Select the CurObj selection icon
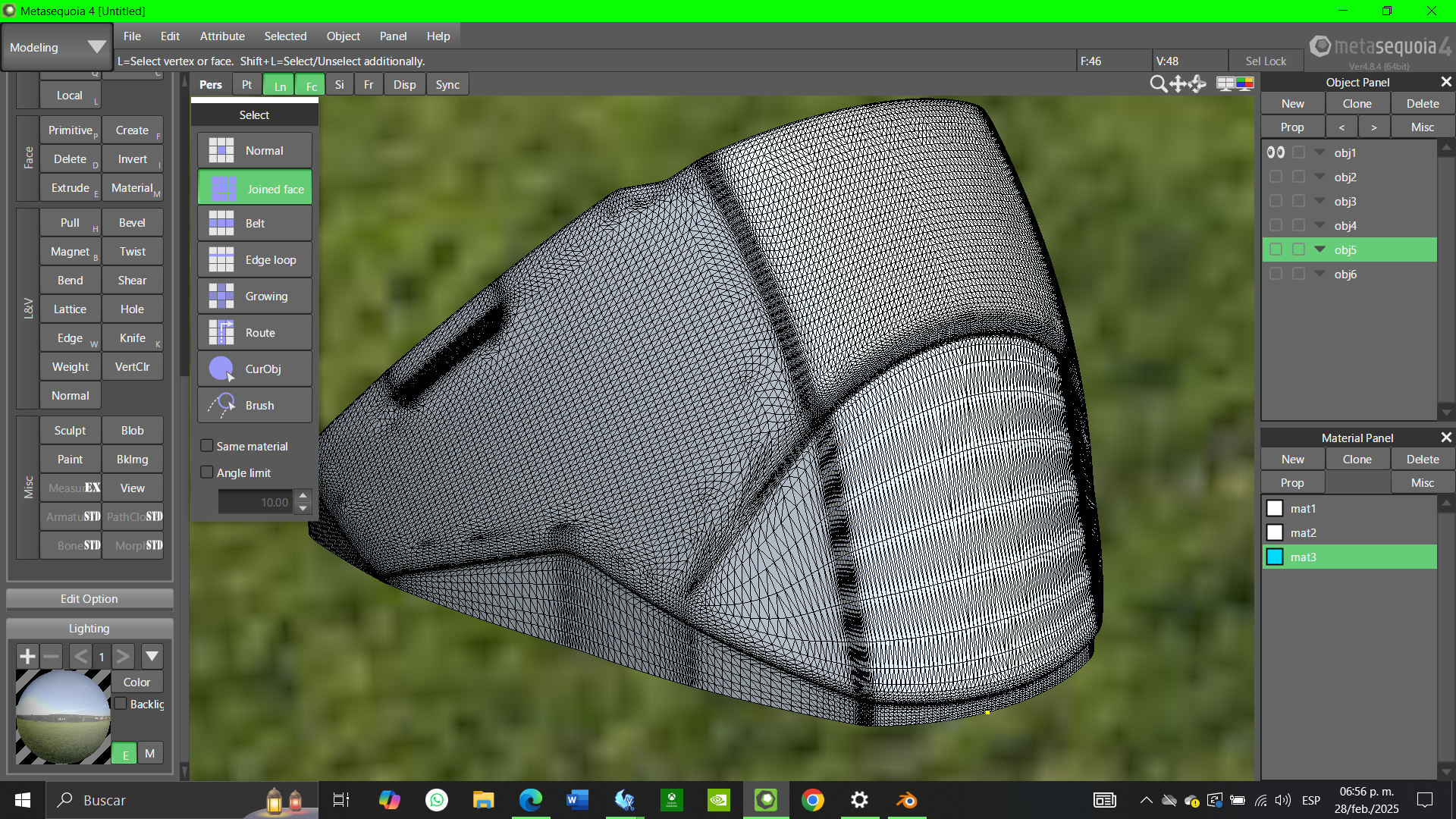Screen dimensions: 1456x819 point(221,369)
